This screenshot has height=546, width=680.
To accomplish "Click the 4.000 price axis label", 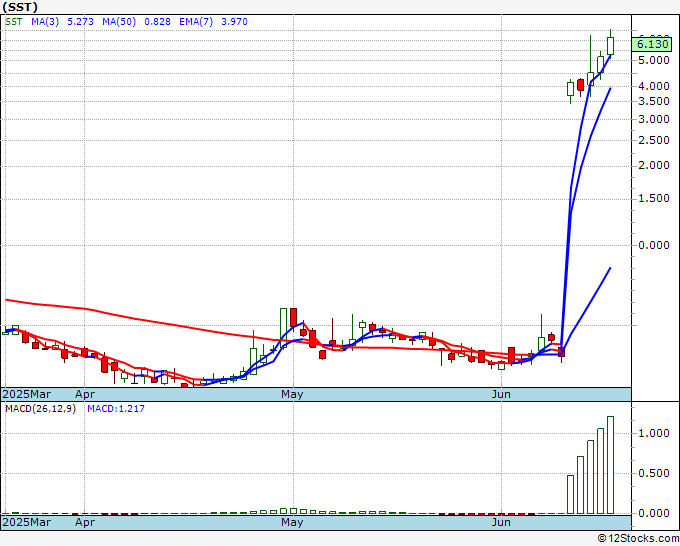I will (654, 86).
